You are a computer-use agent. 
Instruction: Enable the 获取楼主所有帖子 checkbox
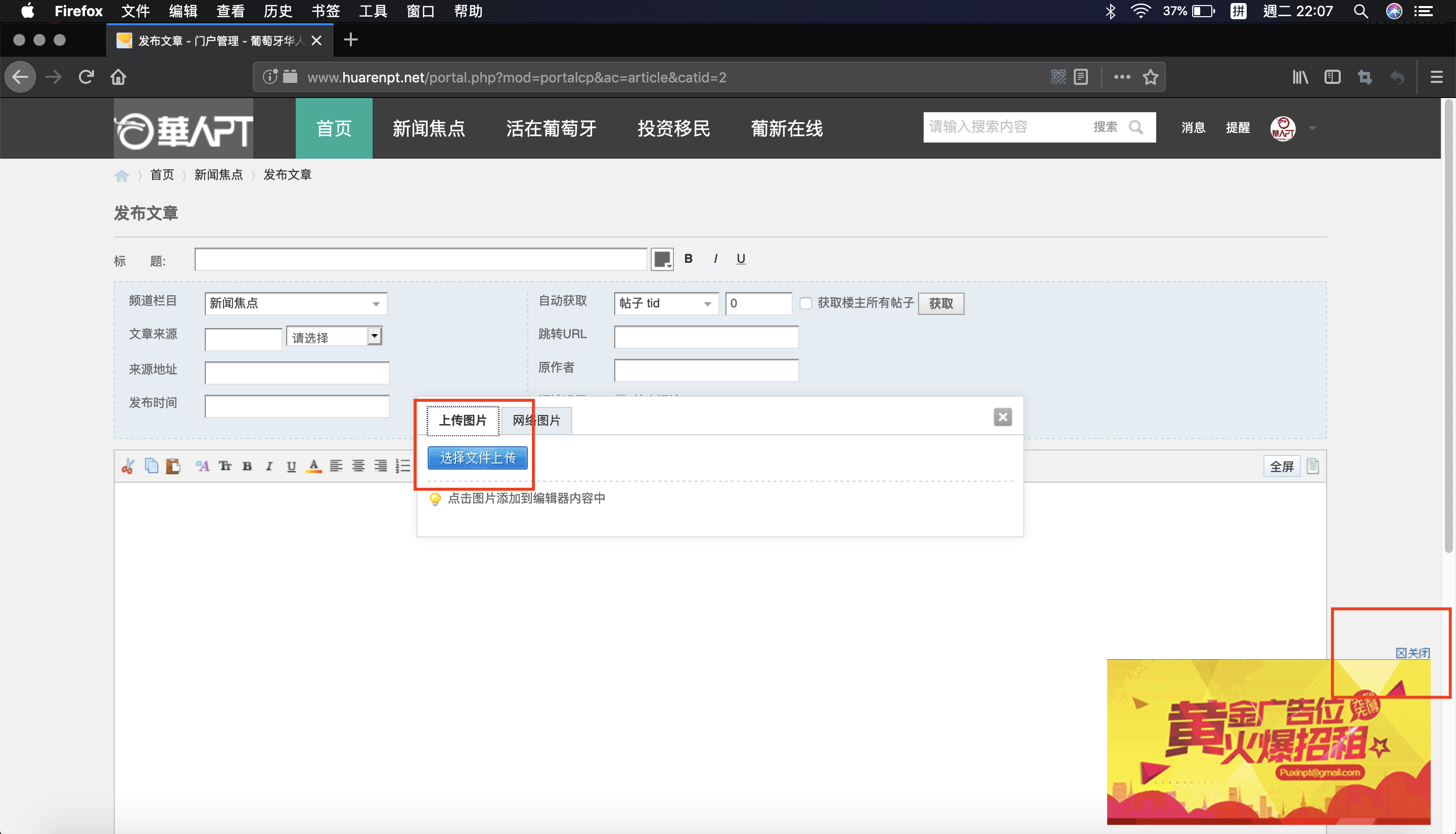click(806, 304)
